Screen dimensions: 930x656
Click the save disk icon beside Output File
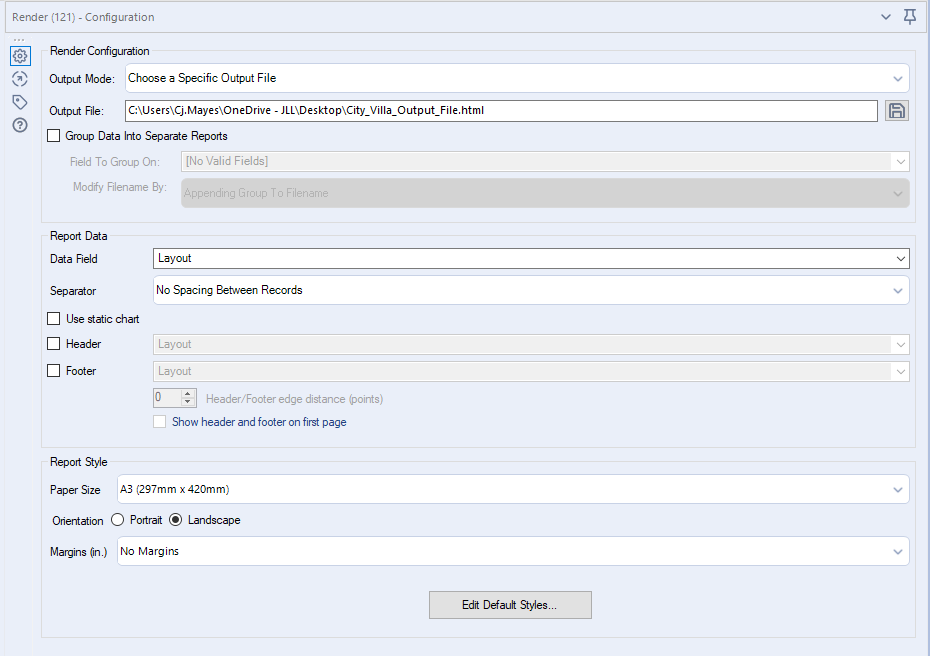click(897, 110)
